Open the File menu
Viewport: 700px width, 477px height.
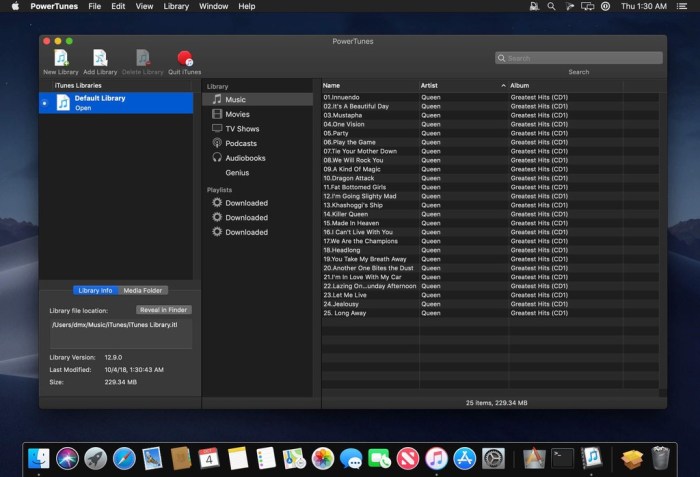tap(94, 6)
